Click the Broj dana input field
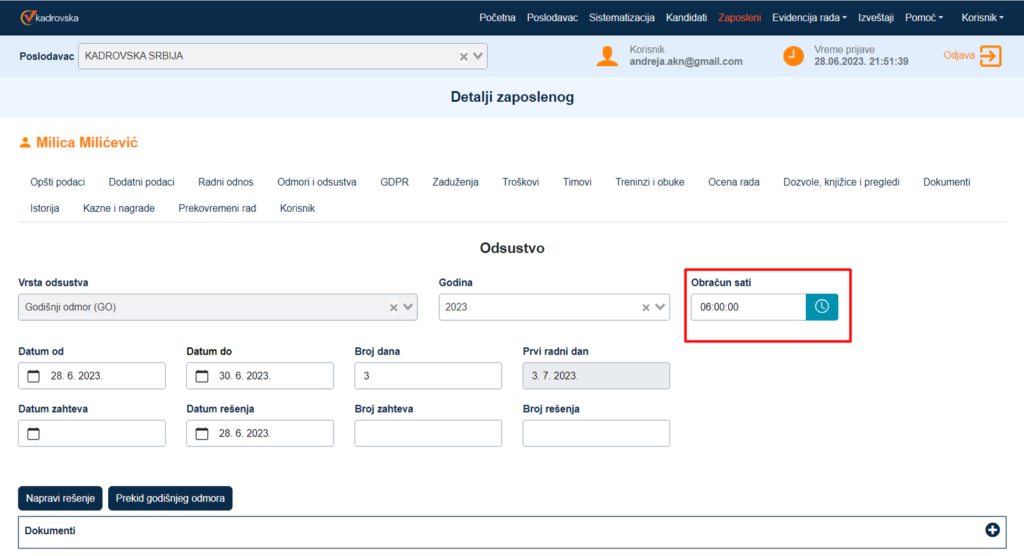The height and width of the screenshot is (556, 1024). (428, 376)
